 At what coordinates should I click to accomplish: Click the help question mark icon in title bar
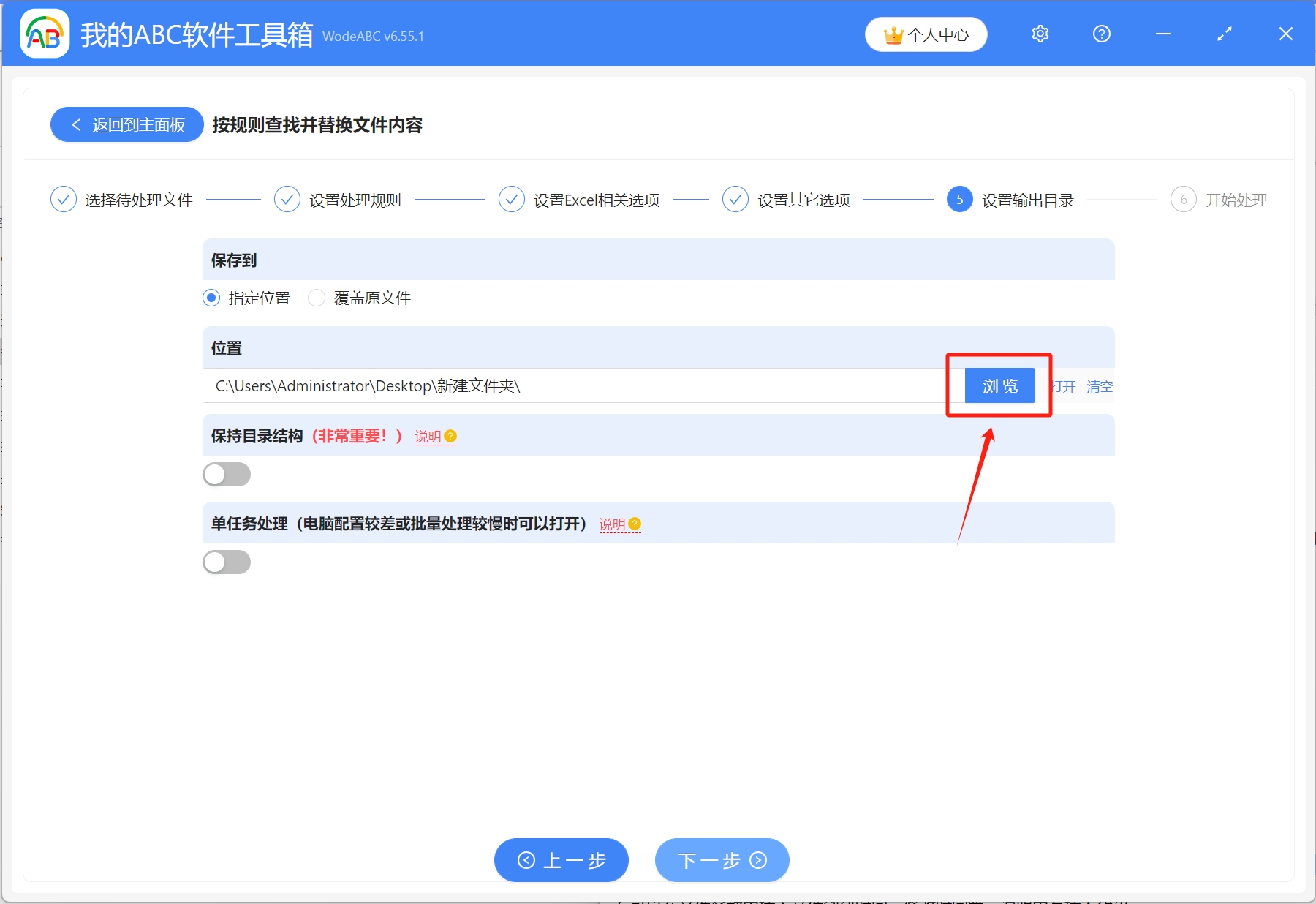(x=1101, y=34)
